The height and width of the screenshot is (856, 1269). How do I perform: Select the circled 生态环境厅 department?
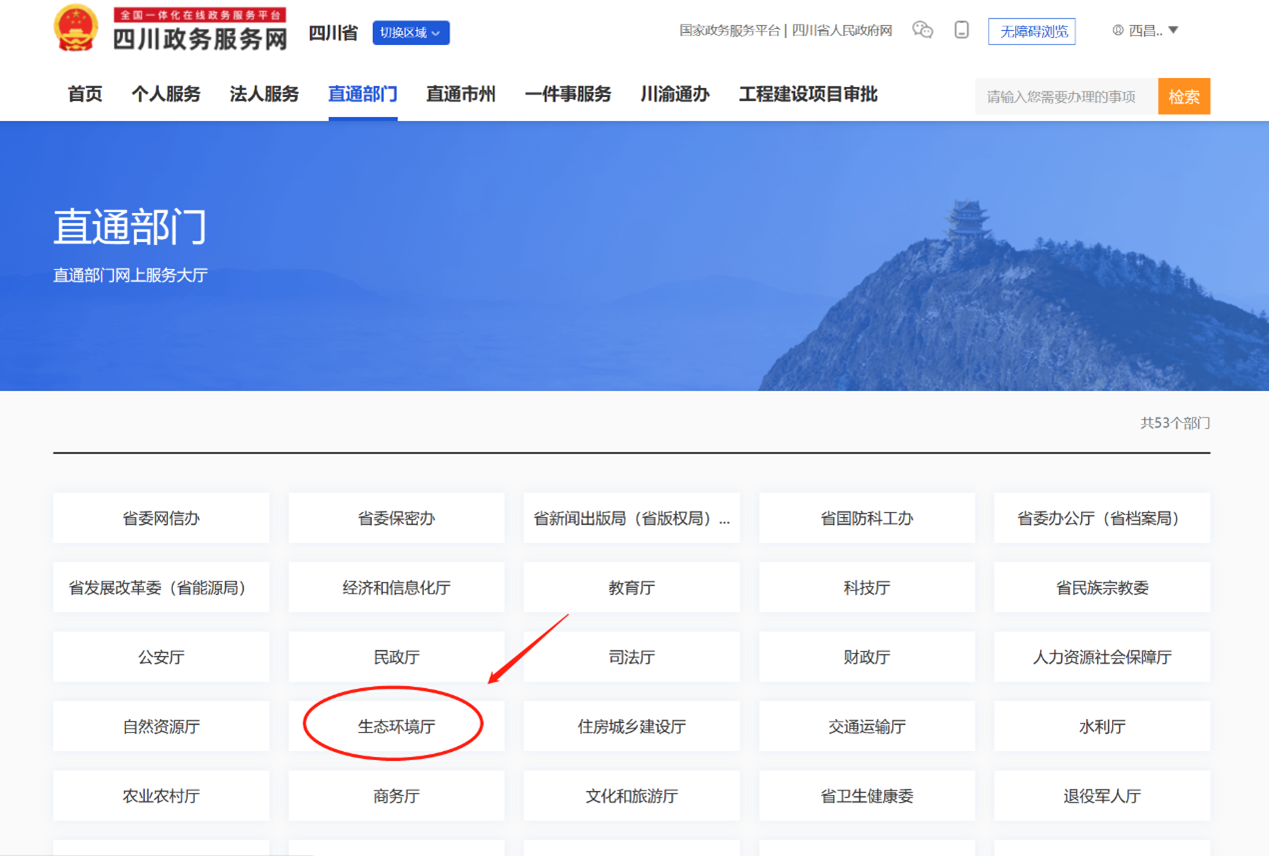point(395,725)
